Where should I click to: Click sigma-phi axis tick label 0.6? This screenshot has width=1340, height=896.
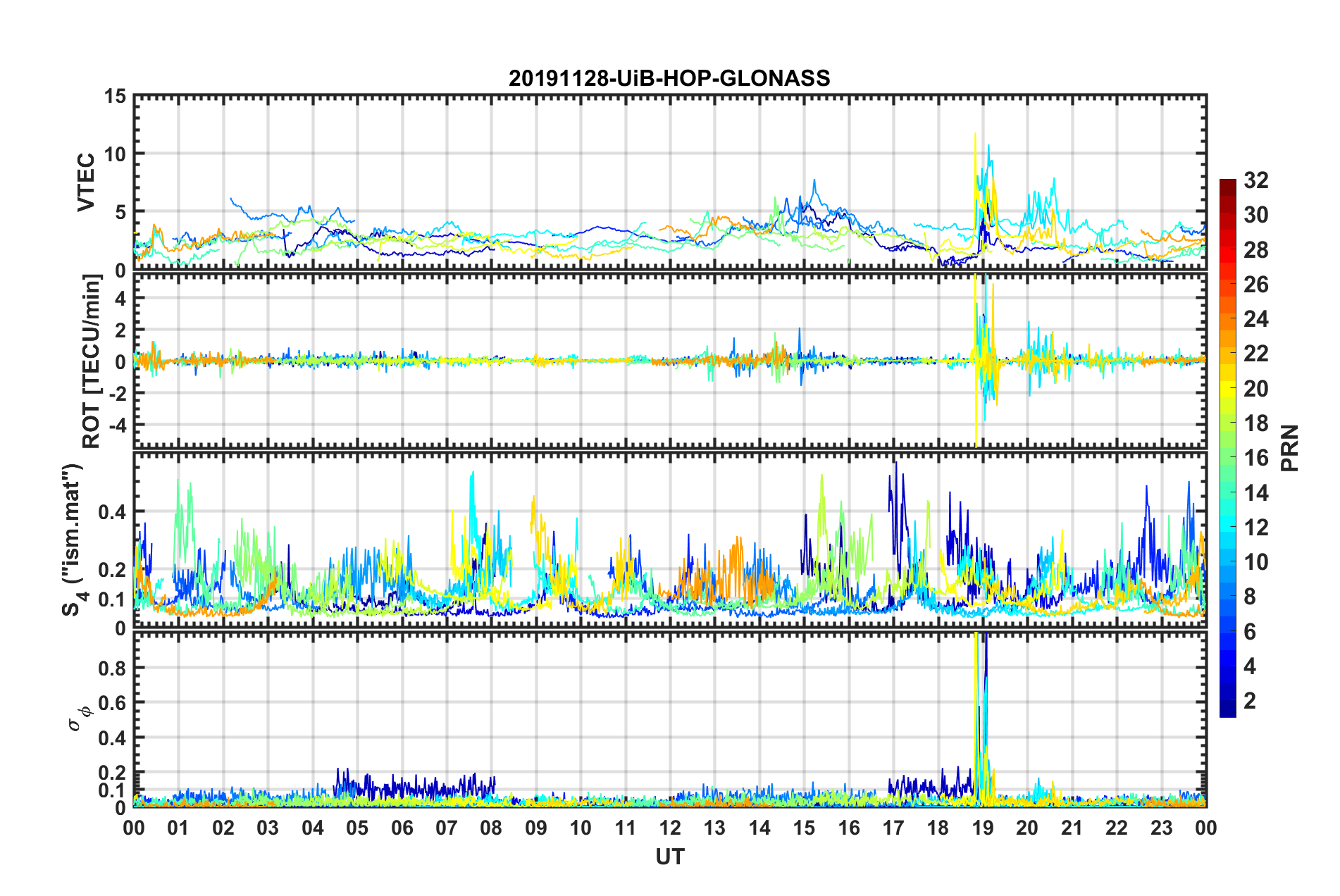click(x=113, y=703)
